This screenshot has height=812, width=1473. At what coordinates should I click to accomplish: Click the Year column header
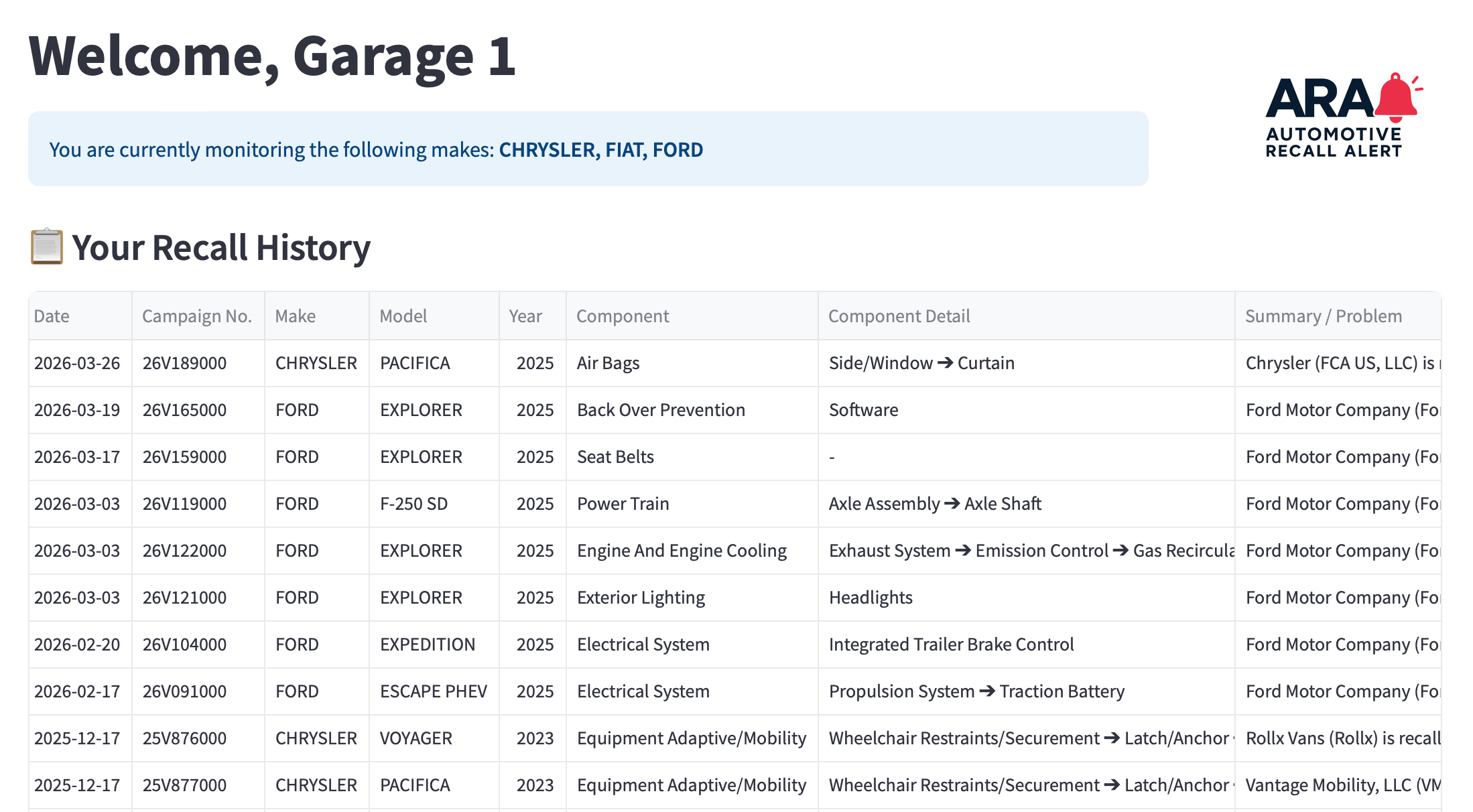(x=533, y=316)
